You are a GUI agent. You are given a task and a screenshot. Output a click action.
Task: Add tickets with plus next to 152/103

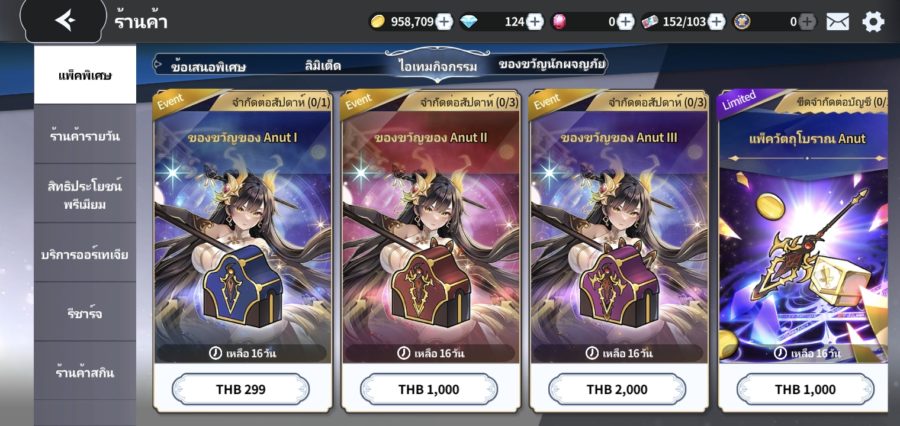tap(716, 22)
